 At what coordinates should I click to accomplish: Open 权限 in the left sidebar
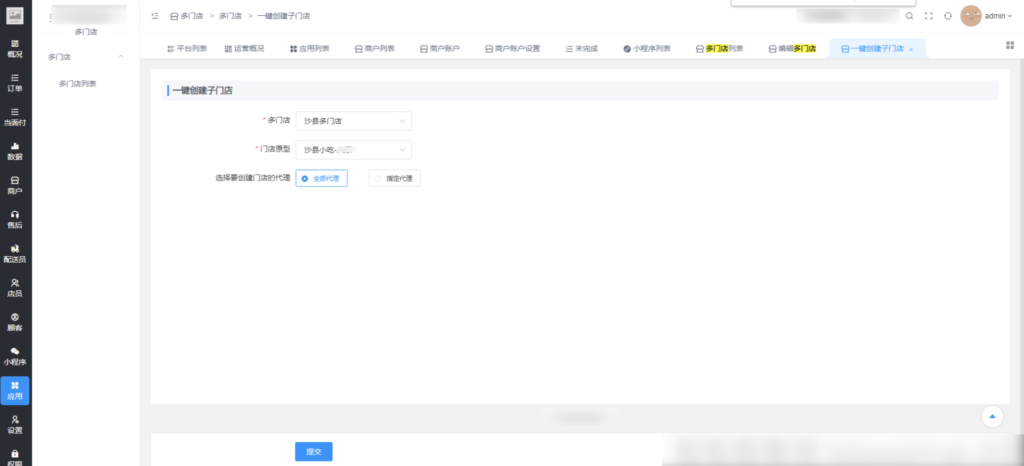pos(14,457)
